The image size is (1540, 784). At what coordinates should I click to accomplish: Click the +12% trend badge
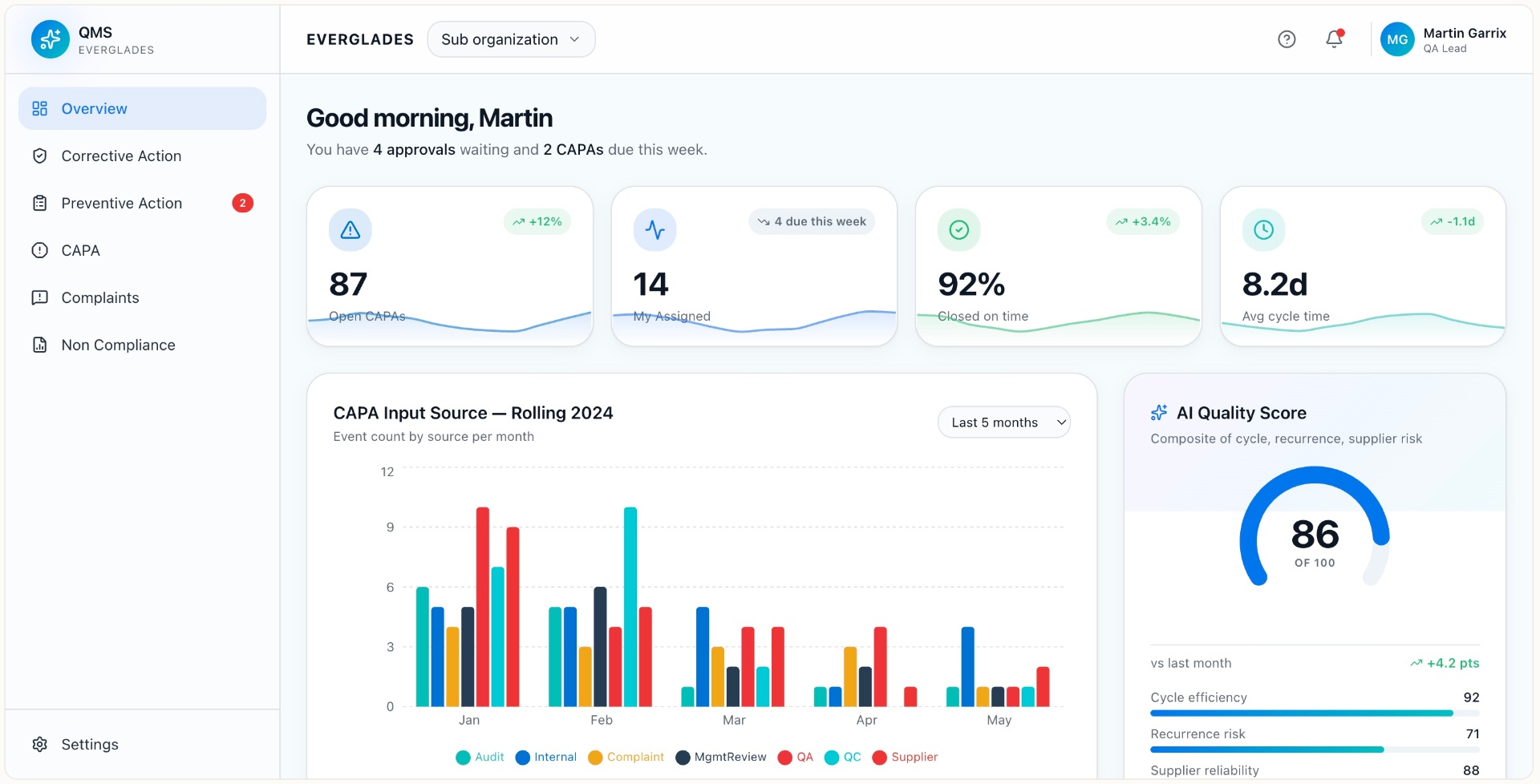[x=537, y=221]
